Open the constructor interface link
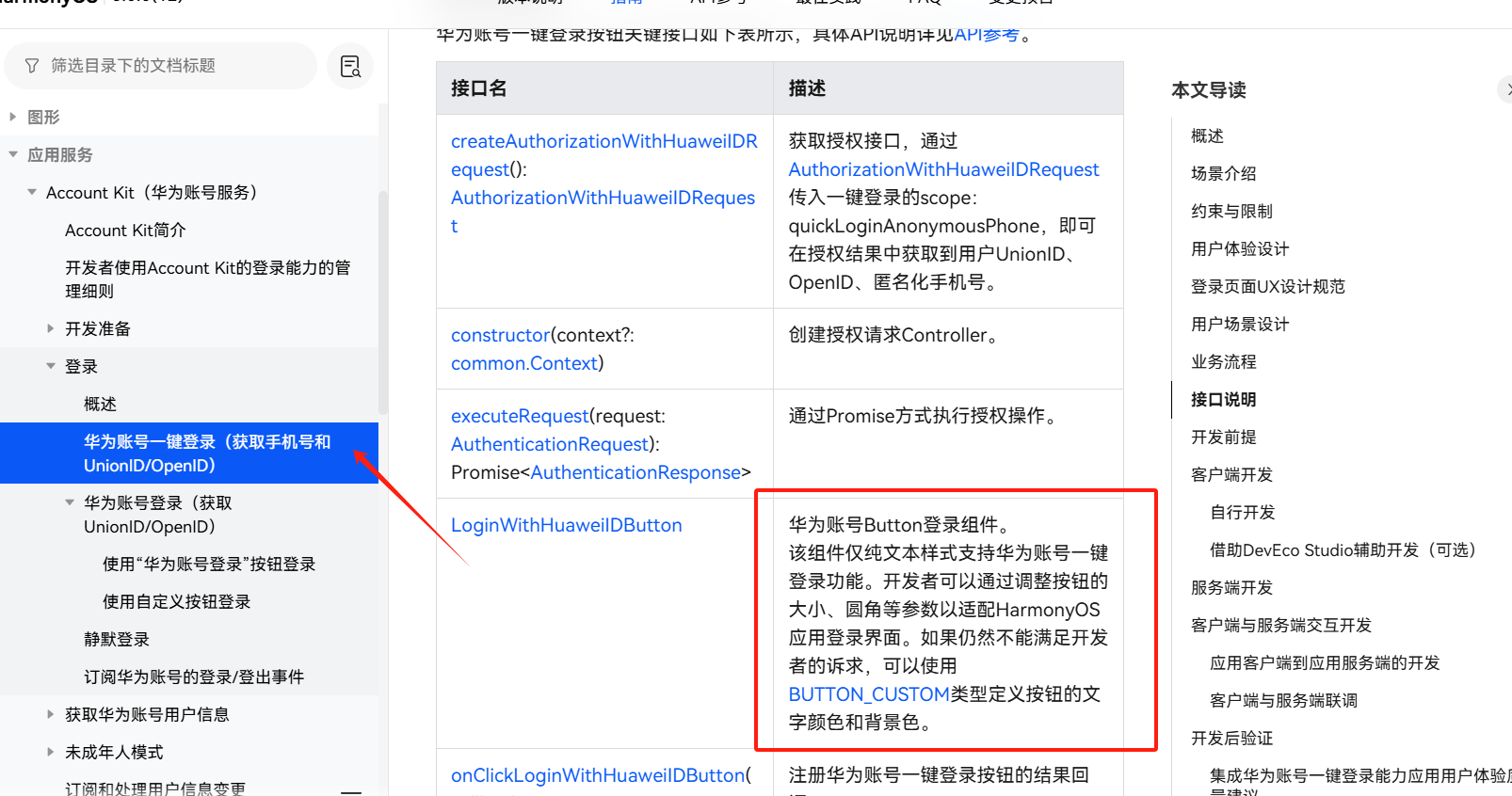The width and height of the screenshot is (1512, 796). tap(500, 335)
